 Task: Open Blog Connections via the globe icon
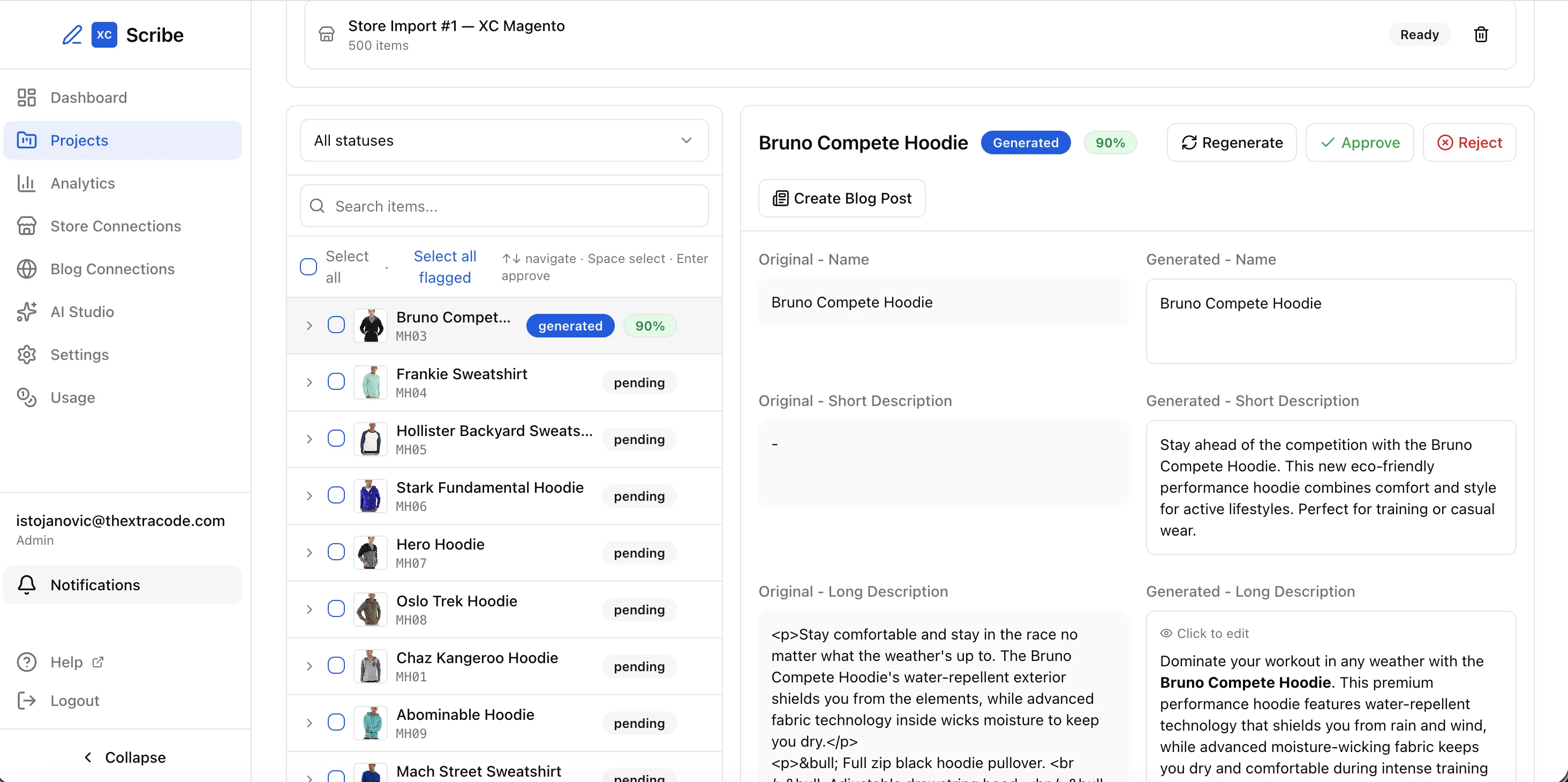tap(27, 268)
